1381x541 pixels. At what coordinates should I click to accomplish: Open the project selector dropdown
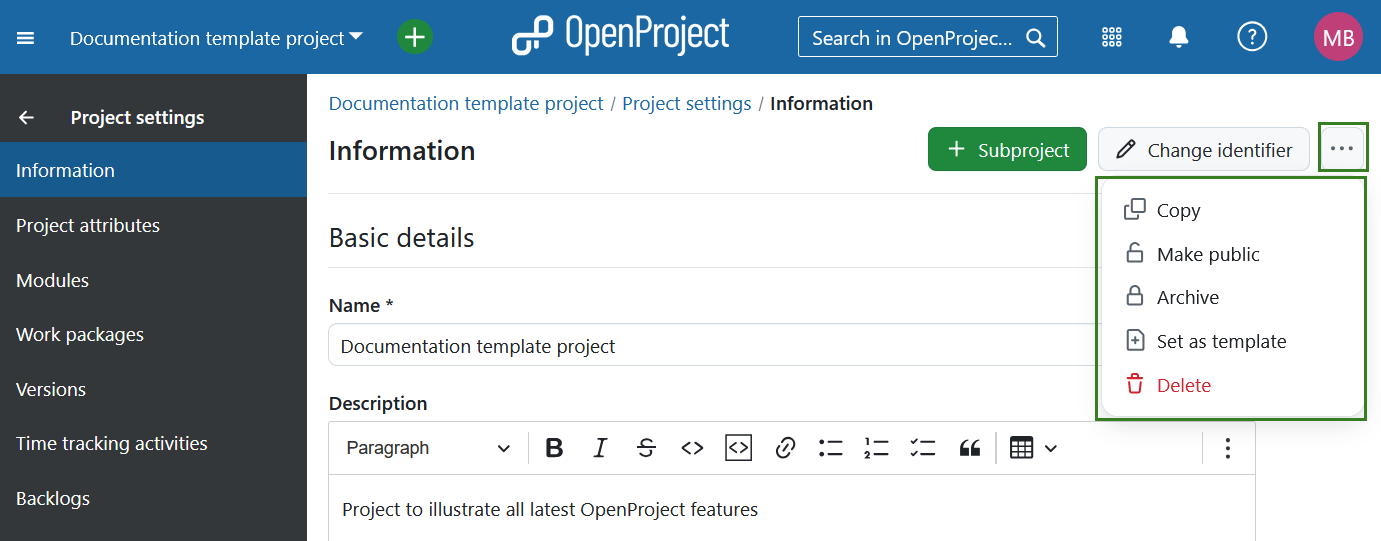pyautogui.click(x=216, y=38)
